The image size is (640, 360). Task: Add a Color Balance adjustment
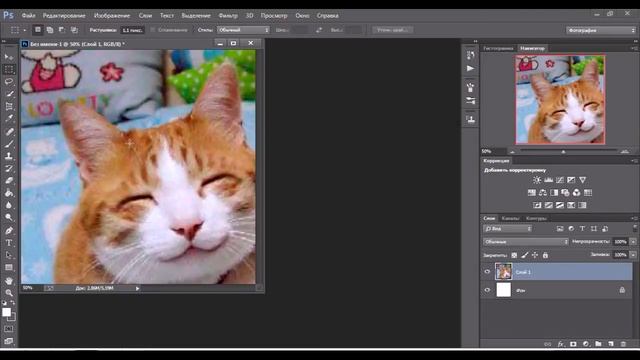point(542,193)
